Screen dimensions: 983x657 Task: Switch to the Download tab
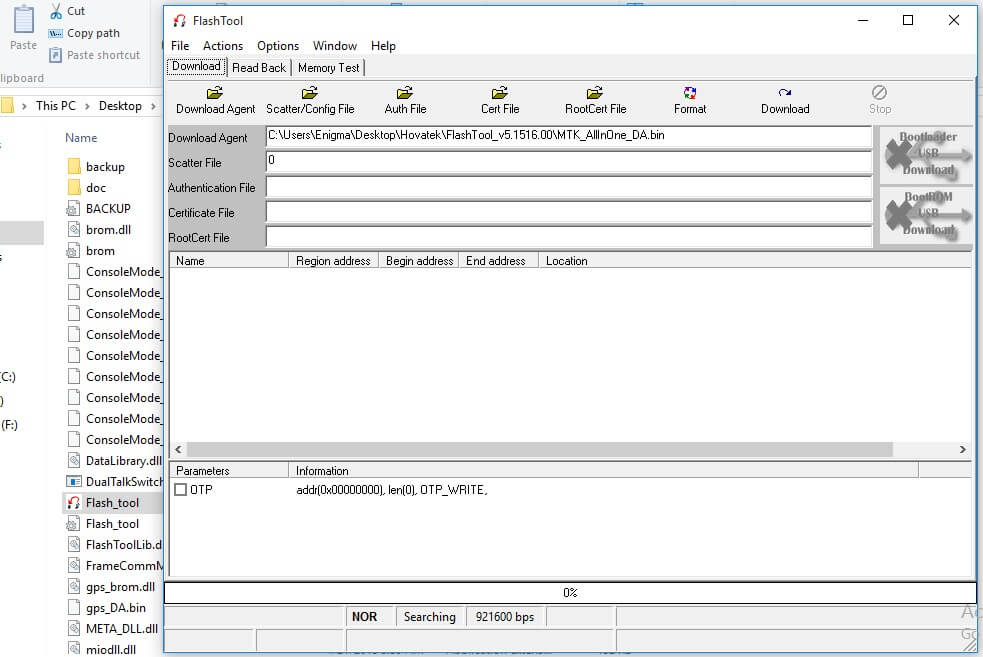(x=196, y=66)
